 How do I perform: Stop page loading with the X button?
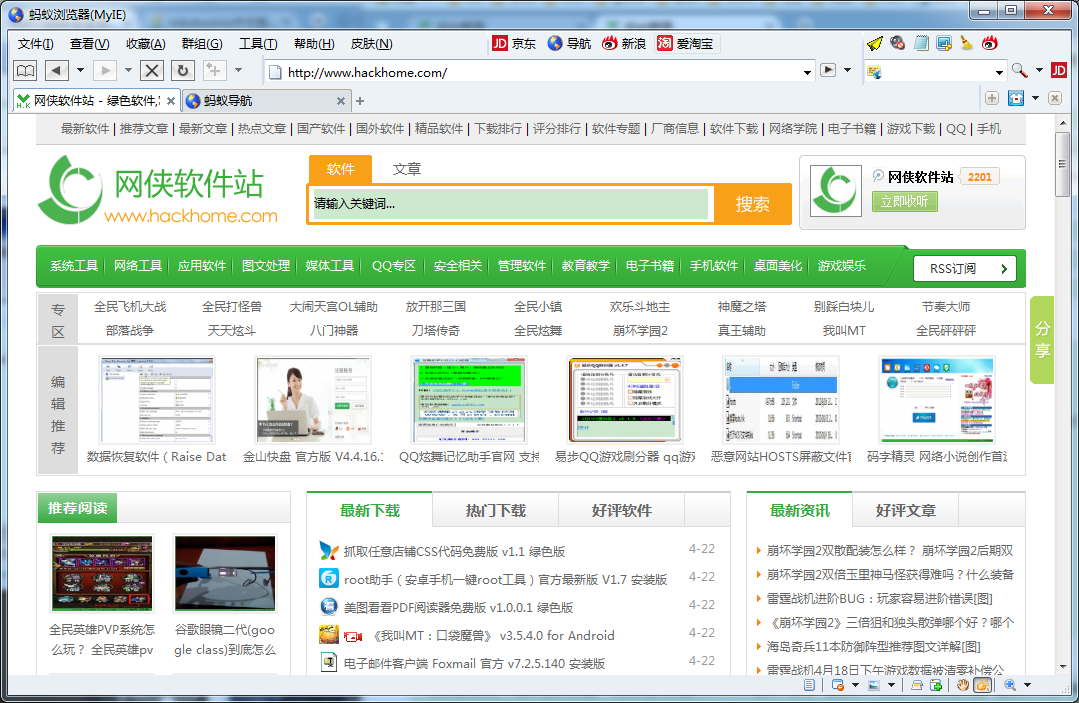pos(152,70)
